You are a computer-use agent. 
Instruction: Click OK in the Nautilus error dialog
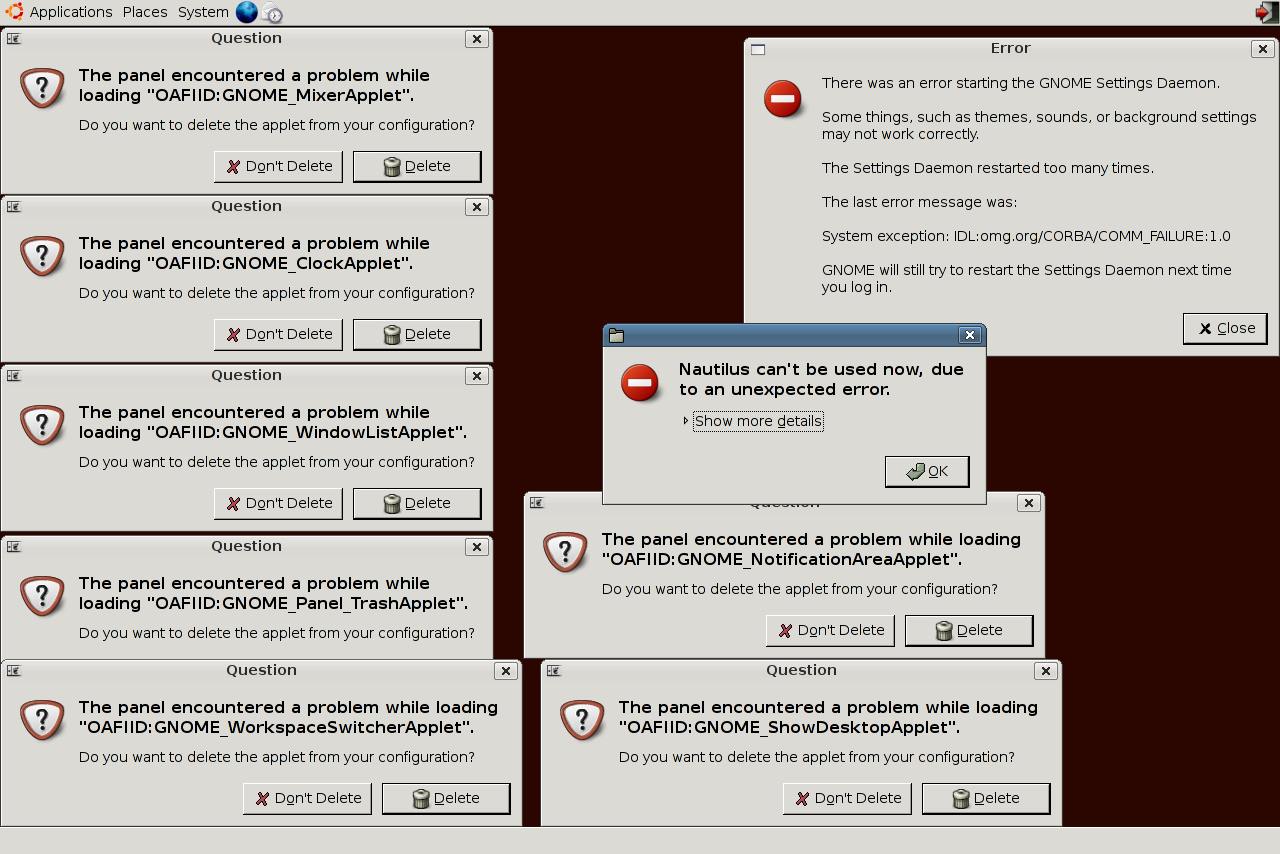(927, 471)
